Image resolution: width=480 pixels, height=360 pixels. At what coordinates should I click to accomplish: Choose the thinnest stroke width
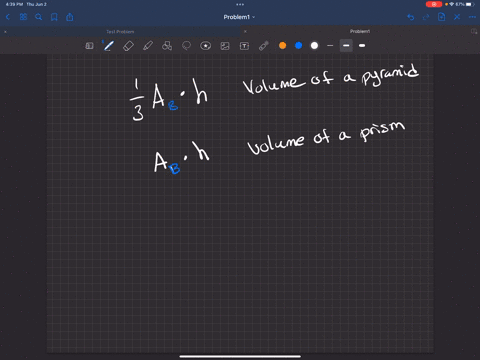tap(330, 46)
